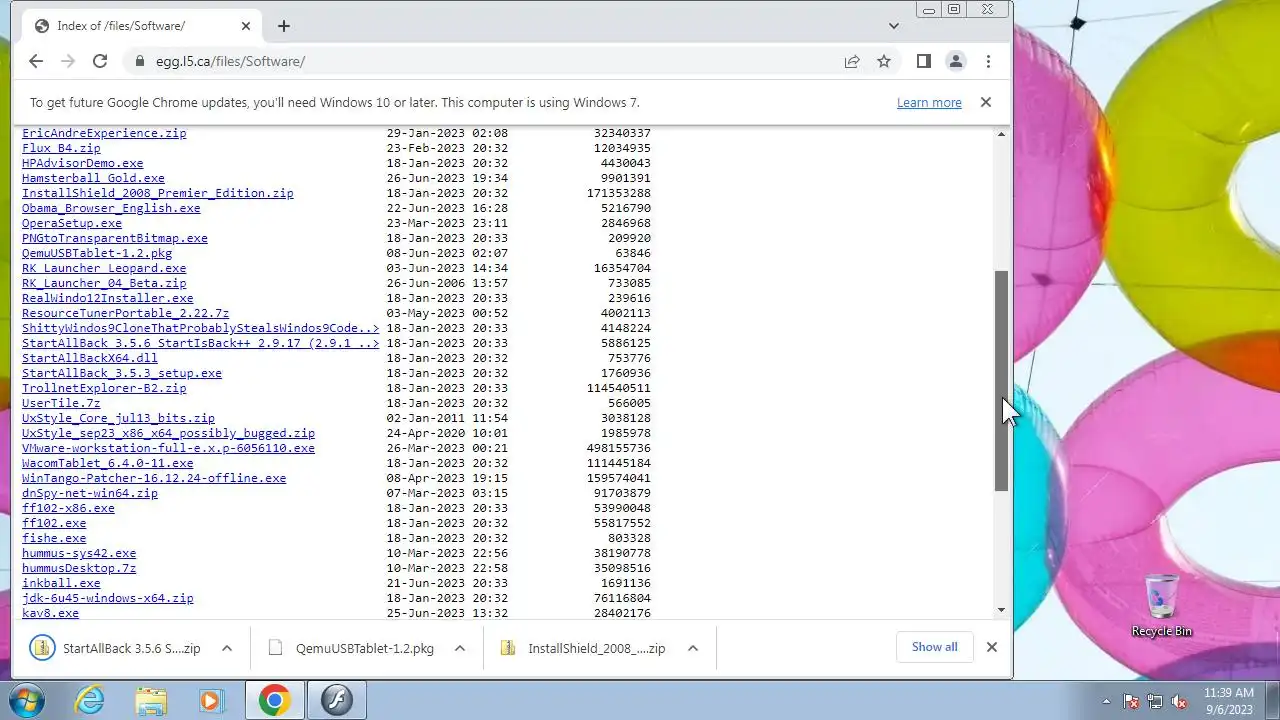Download inkball.exe
This screenshot has height=720, width=1280.
[61, 583]
